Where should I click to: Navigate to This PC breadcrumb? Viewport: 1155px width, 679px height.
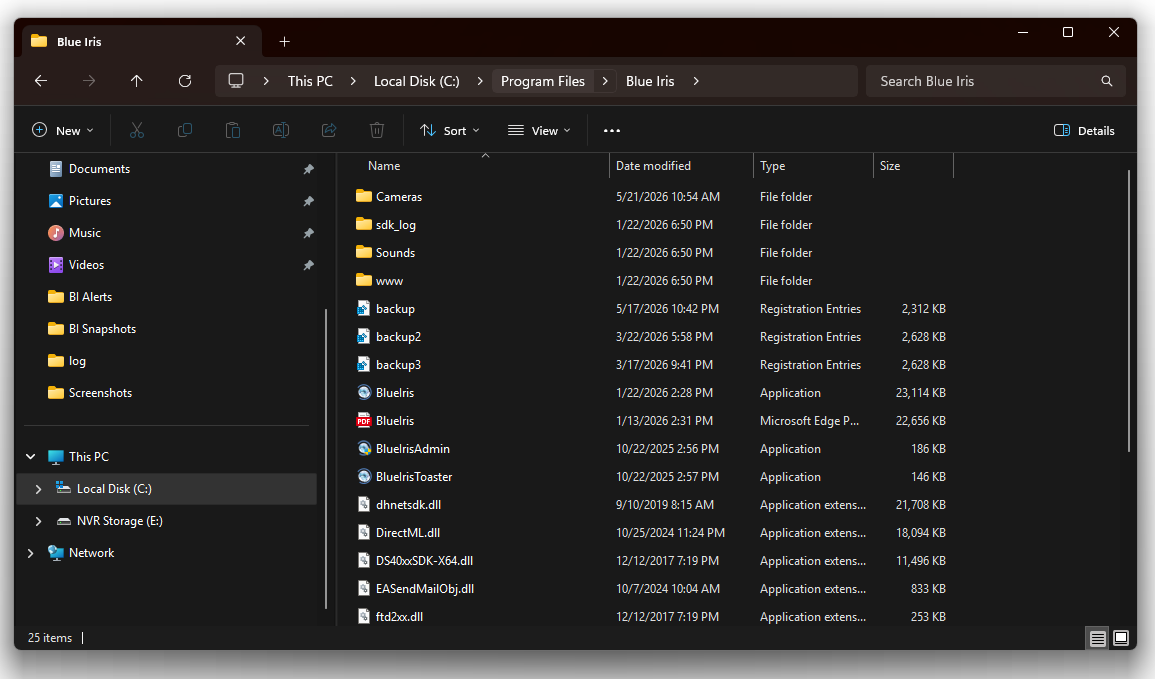point(310,81)
